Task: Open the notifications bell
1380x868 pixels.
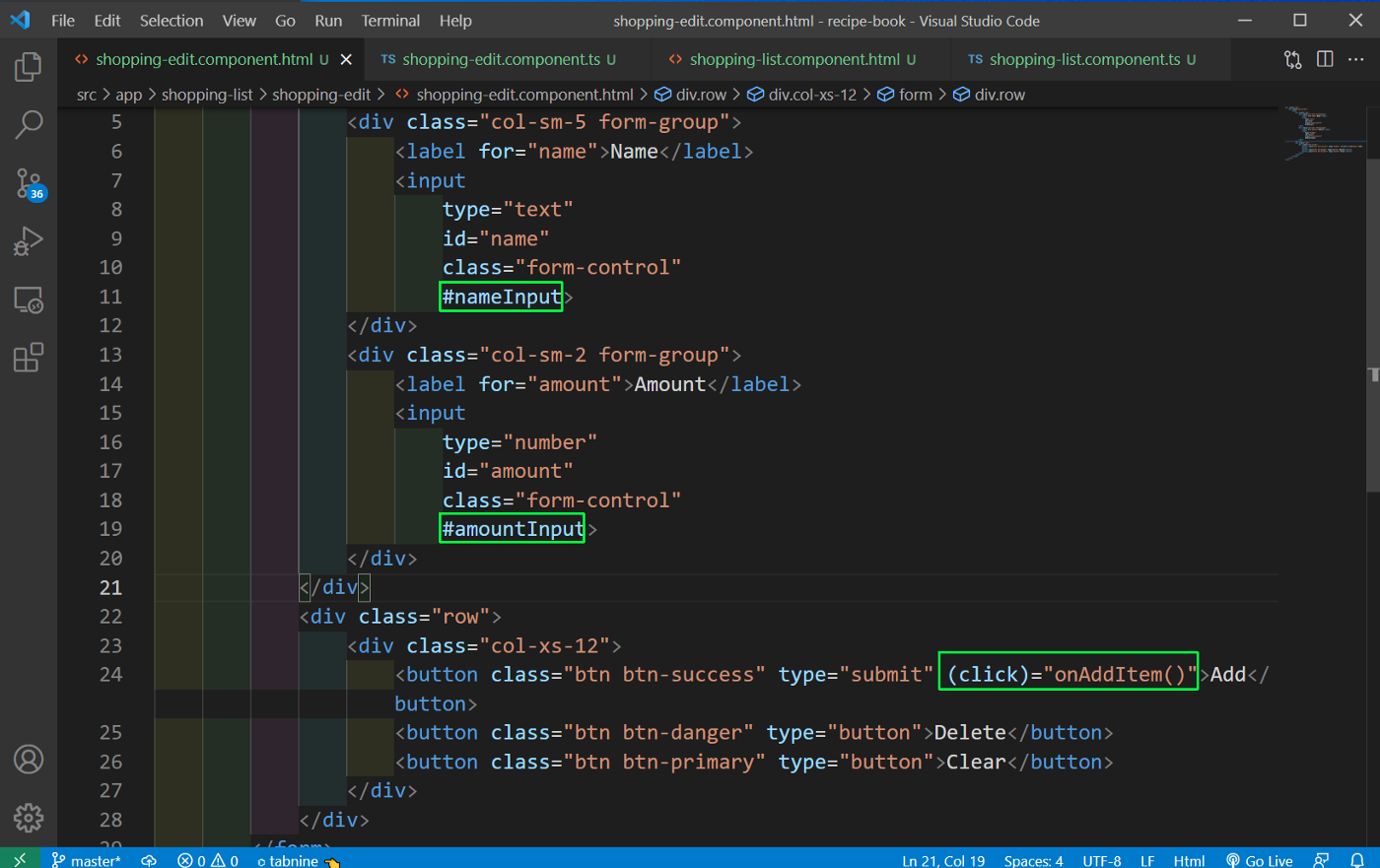Action: [1357, 860]
